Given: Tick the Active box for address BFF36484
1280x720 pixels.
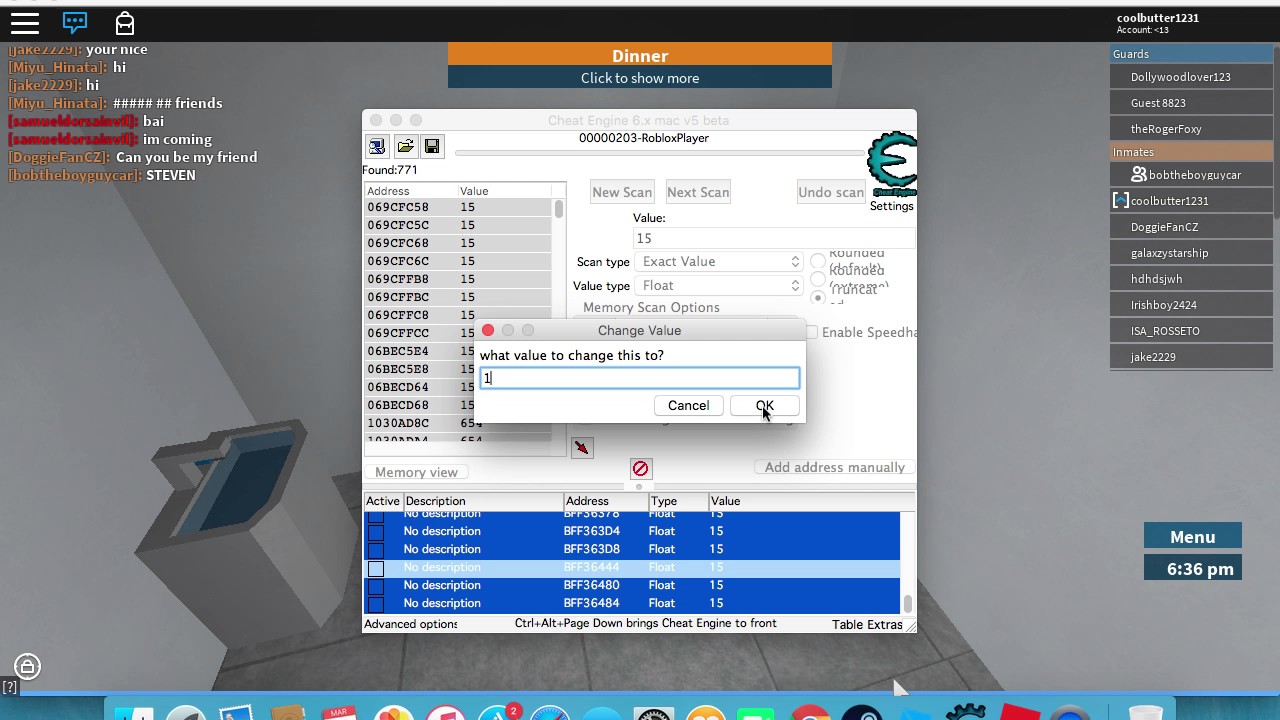Looking at the screenshot, I should tap(376, 604).
